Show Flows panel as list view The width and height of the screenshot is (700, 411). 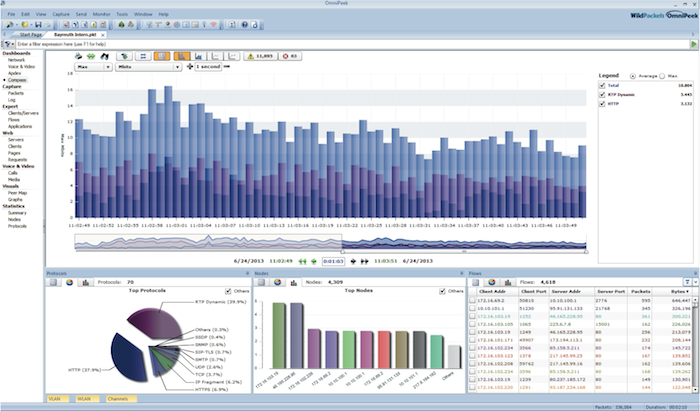476,282
